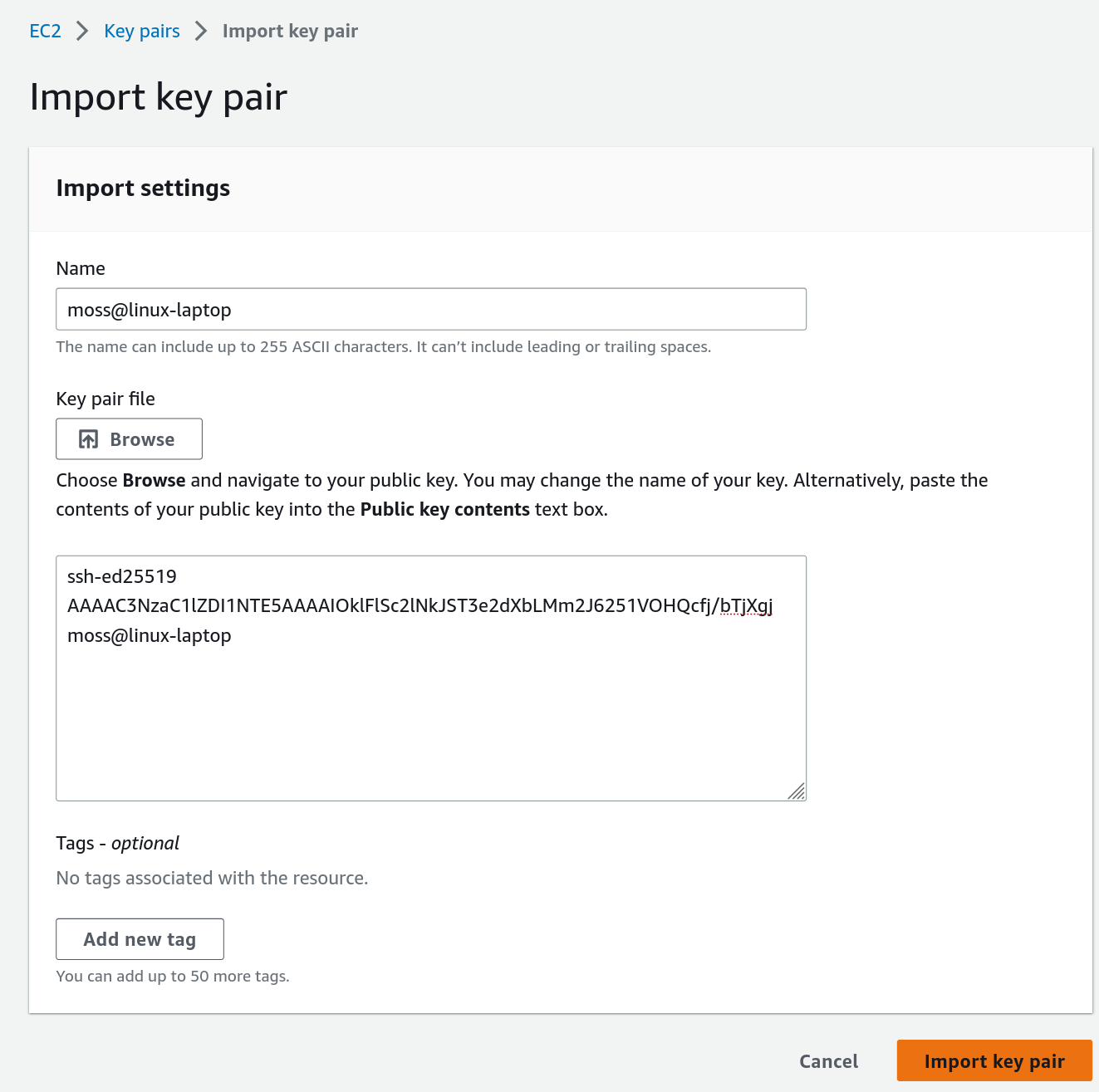The height and width of the screenshot is (1092, 1099).
Task: Click the spell-flagged word bTjXgj
Action: pyautogui.click(x=746, y=606)
